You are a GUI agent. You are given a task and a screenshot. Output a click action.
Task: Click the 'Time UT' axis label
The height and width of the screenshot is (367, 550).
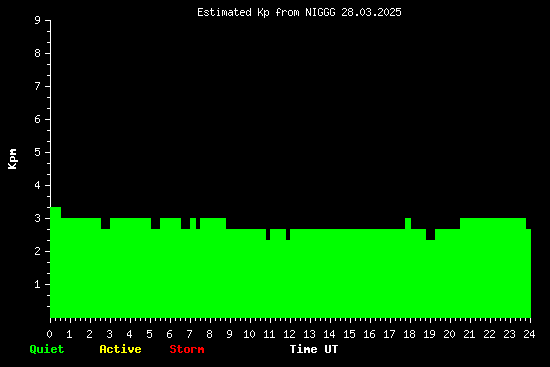[x=314, y=349]
